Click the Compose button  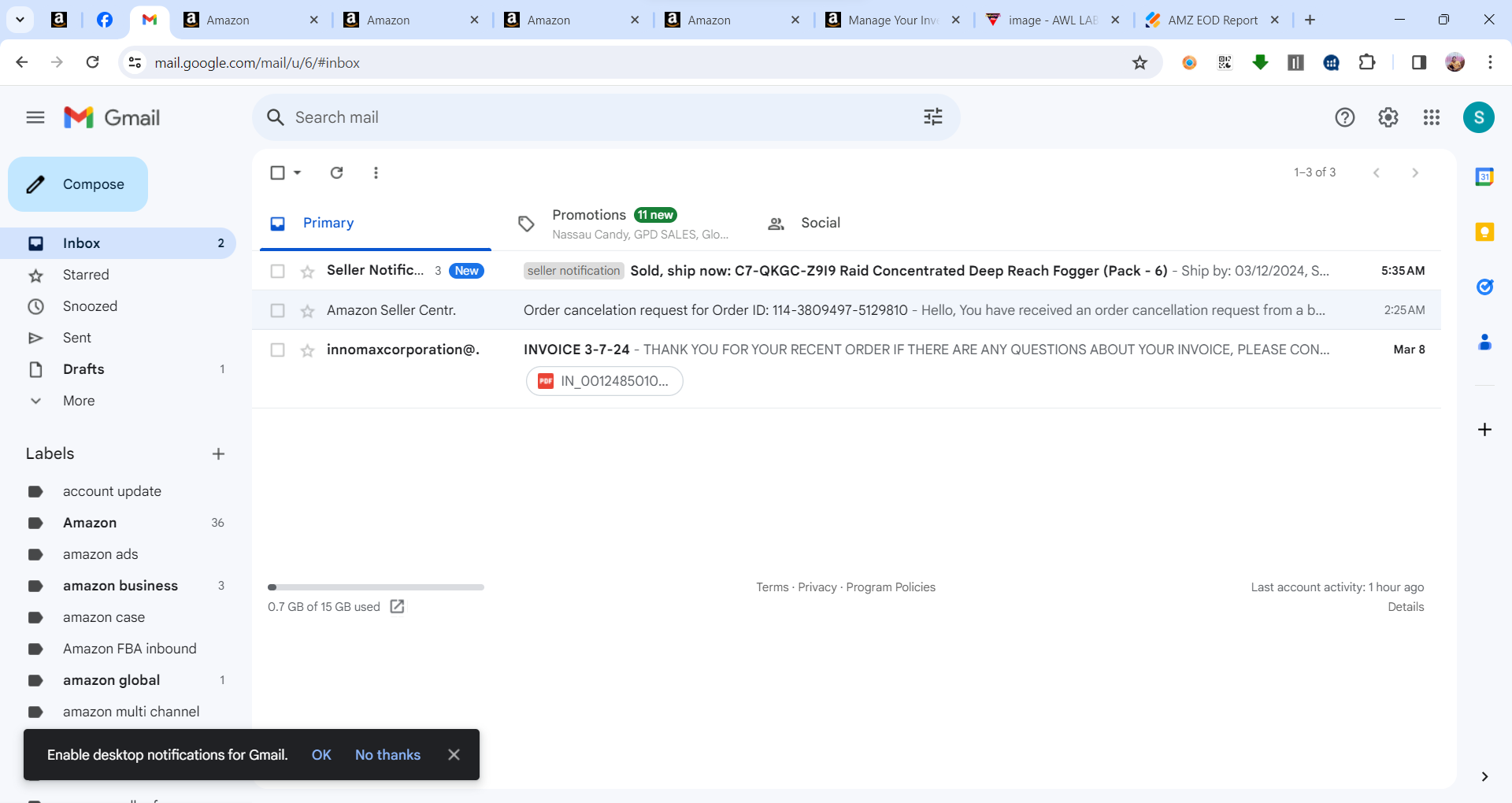(78, 184)
